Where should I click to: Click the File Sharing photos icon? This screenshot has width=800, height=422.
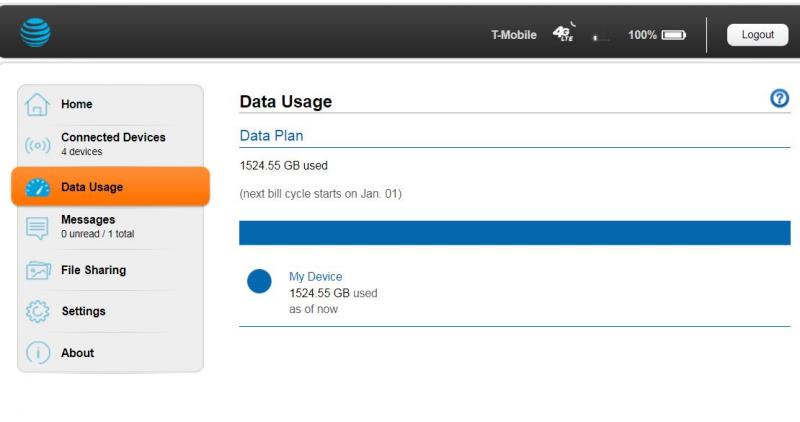[38, 270]
